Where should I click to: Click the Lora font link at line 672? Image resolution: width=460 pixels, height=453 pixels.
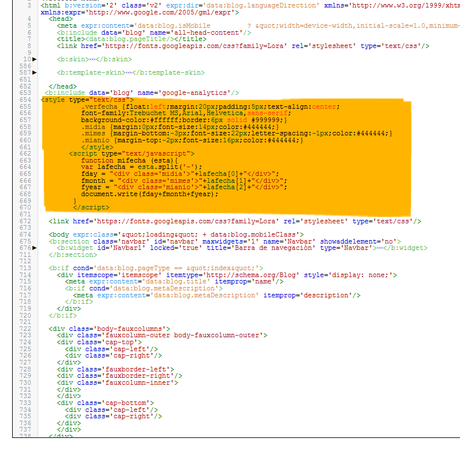click(x=235, y=221)
